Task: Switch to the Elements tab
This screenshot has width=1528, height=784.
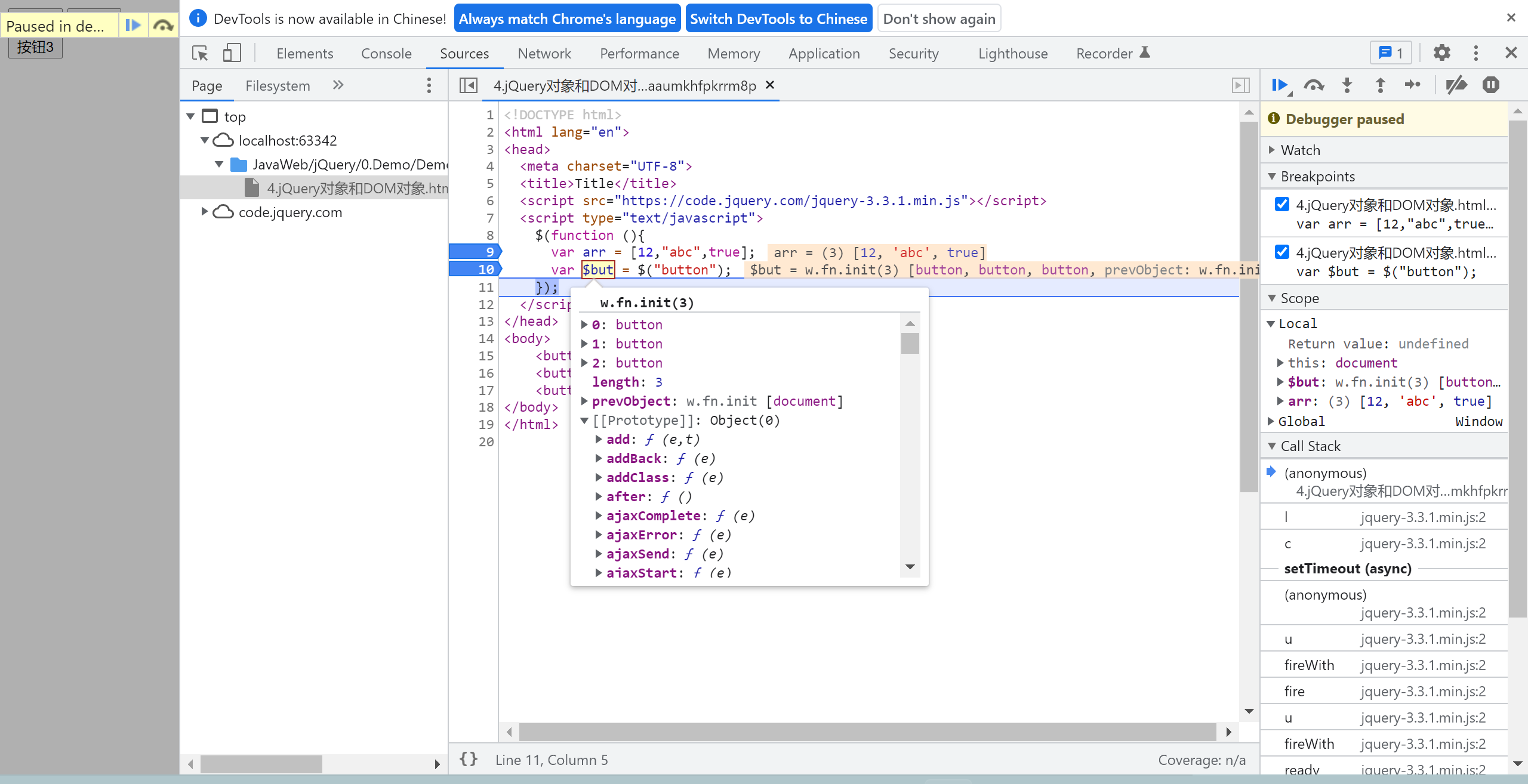Action: [304, 53]
